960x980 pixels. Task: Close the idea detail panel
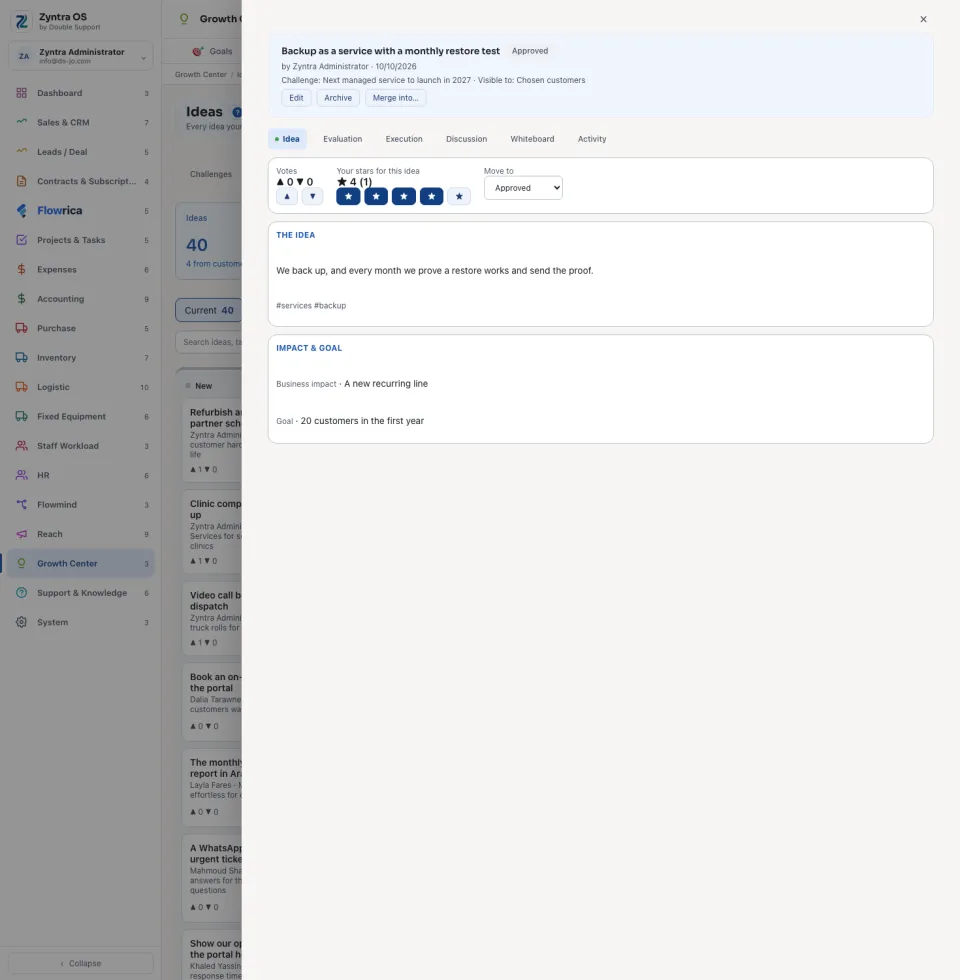point(923,19)
